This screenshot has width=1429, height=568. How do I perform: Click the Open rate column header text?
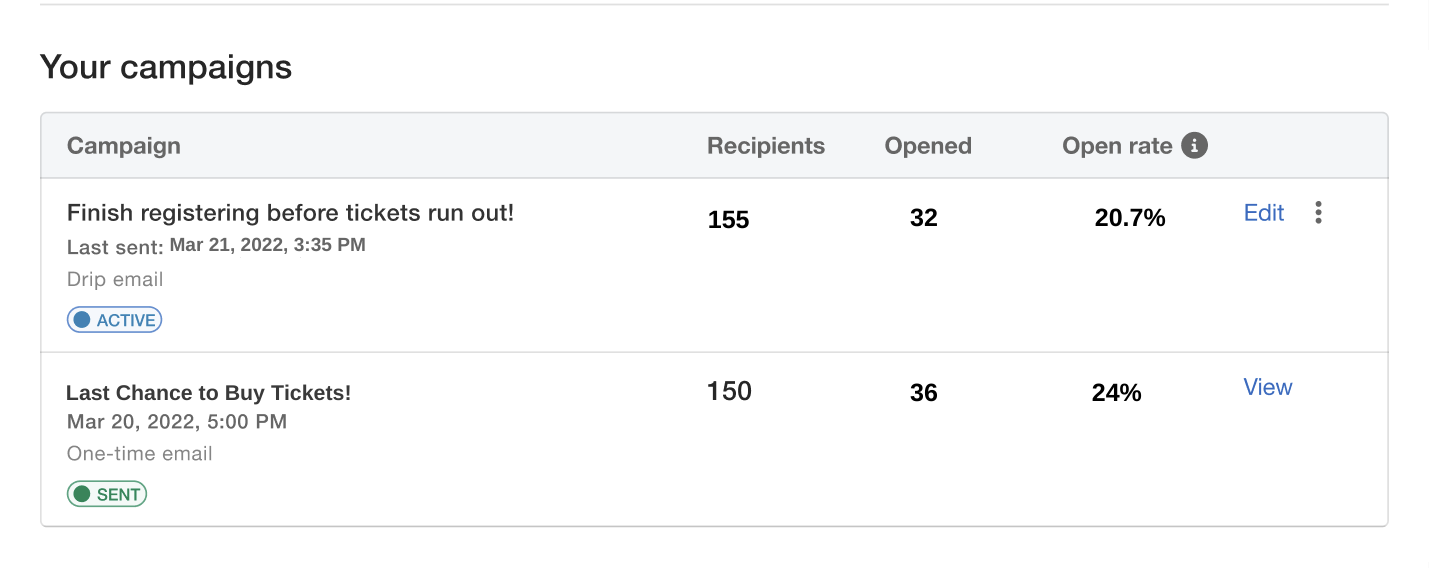coord(1117,146)
